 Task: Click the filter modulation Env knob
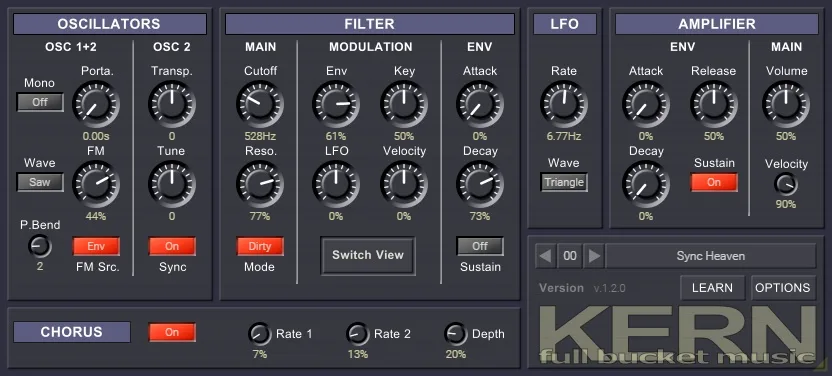point(336,104)
